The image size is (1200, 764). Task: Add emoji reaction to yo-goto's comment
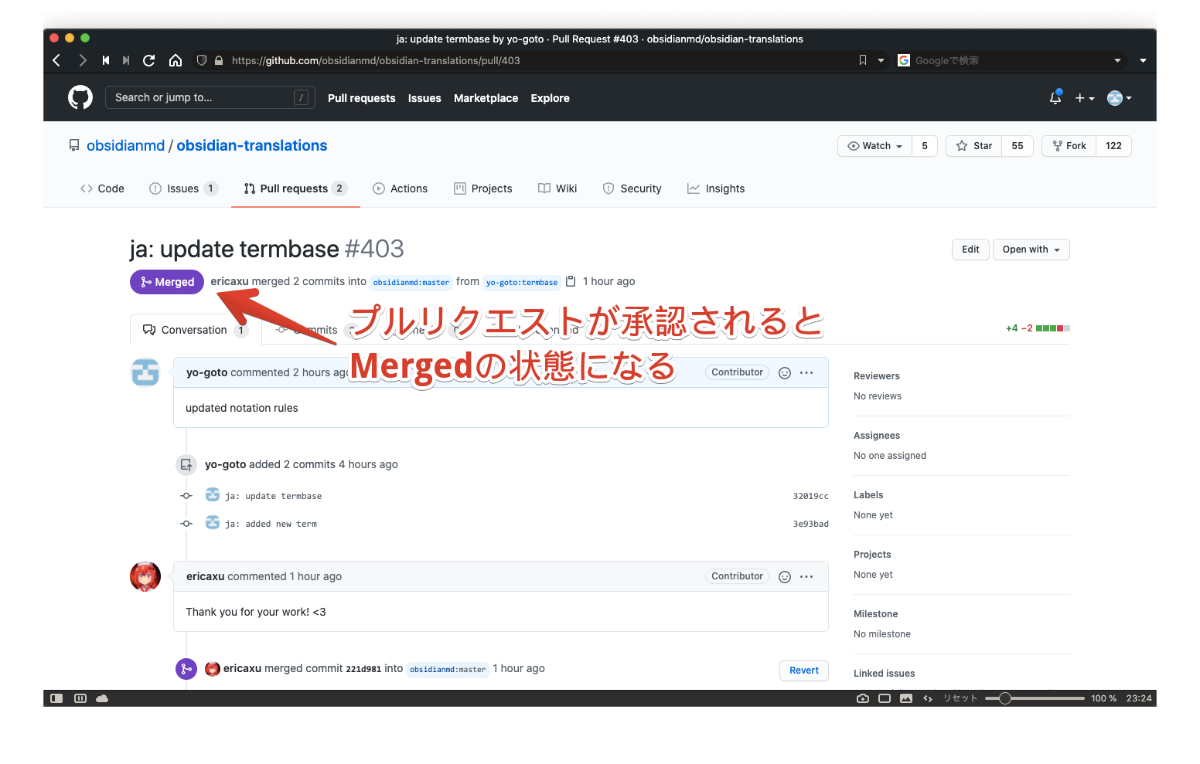(785, 372)
